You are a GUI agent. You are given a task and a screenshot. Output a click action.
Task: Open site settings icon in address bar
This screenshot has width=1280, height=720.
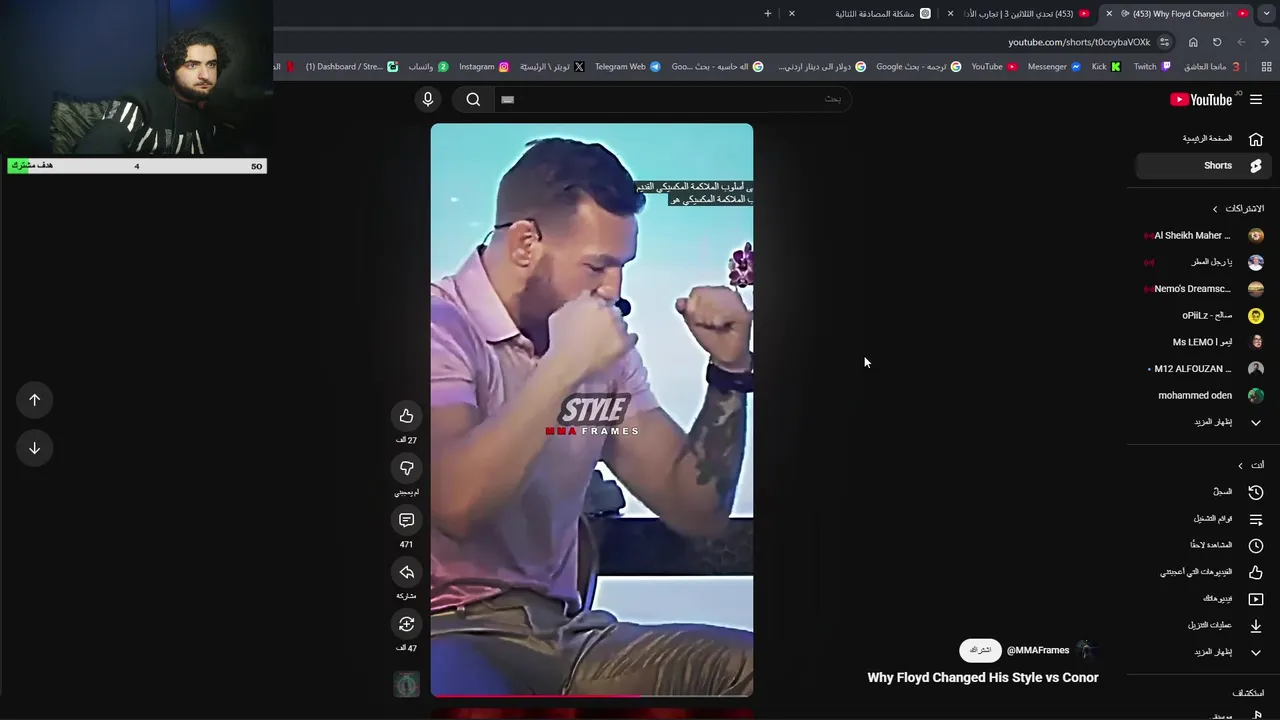(1164, 42)
